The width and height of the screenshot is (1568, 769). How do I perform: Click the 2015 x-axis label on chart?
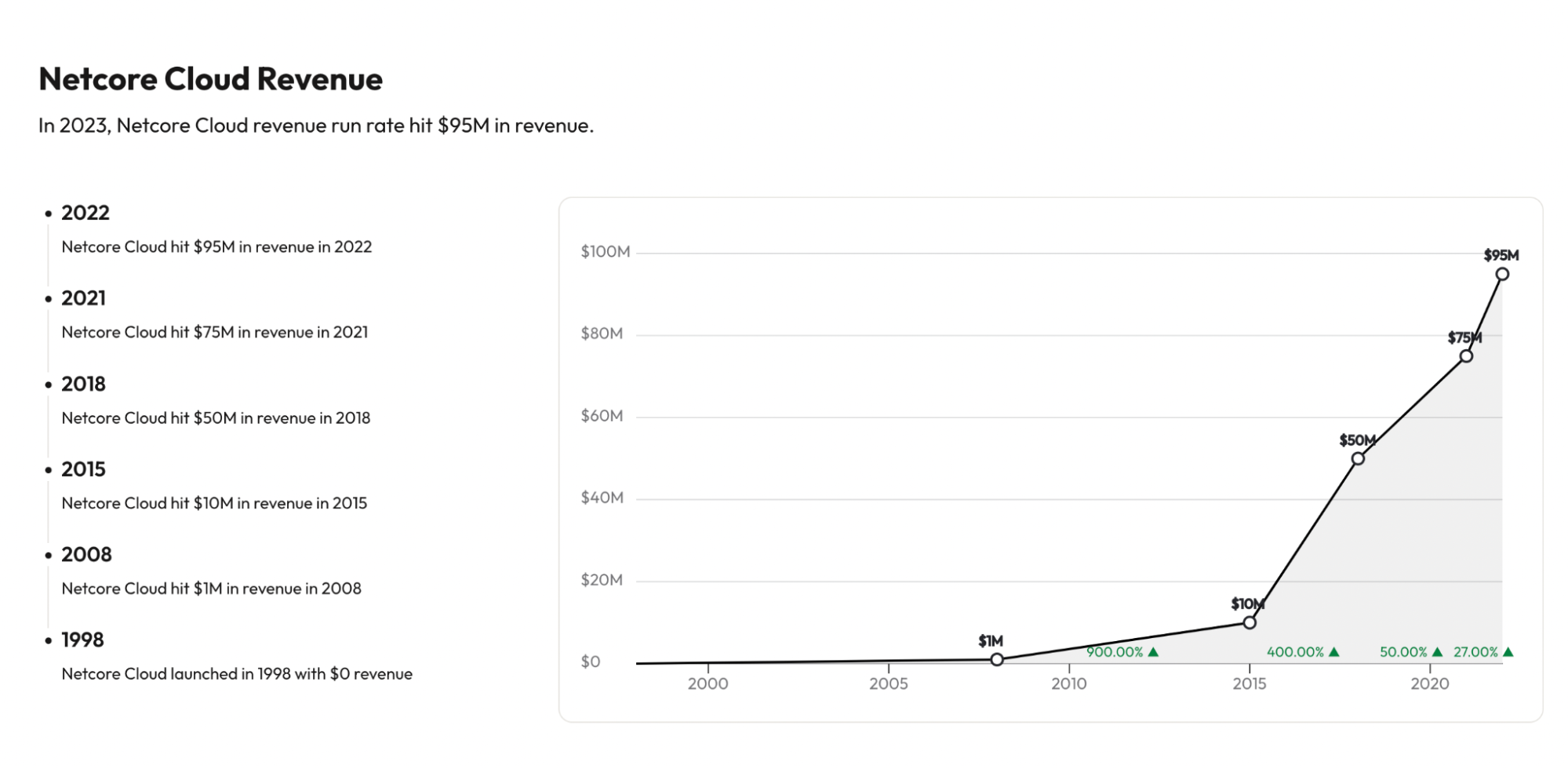point(1250,683)
